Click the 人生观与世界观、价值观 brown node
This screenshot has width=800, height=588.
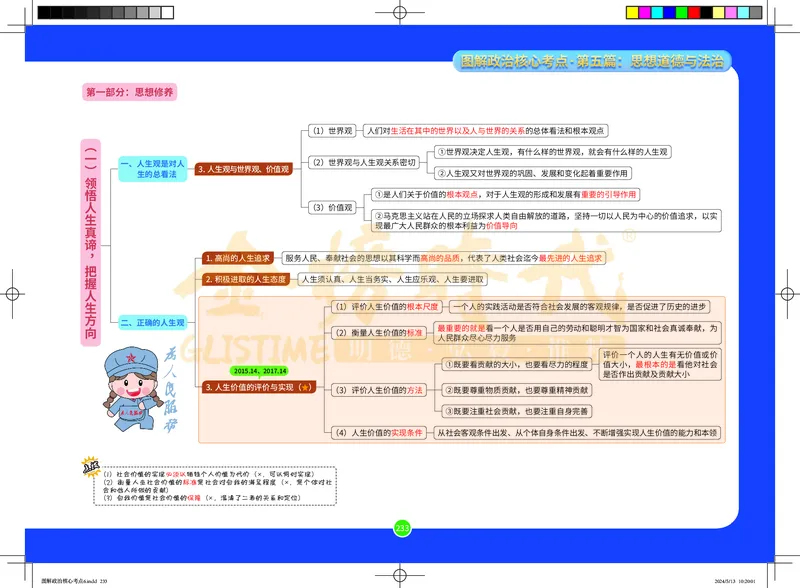click(243, 170)
